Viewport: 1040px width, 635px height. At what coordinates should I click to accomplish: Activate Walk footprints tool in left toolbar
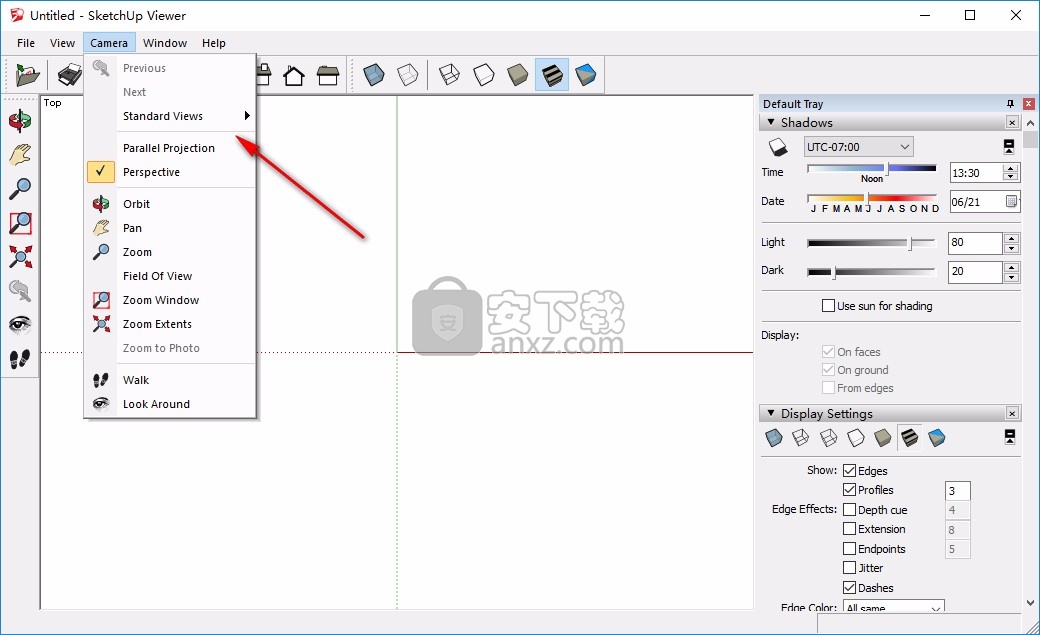[20, 359]
